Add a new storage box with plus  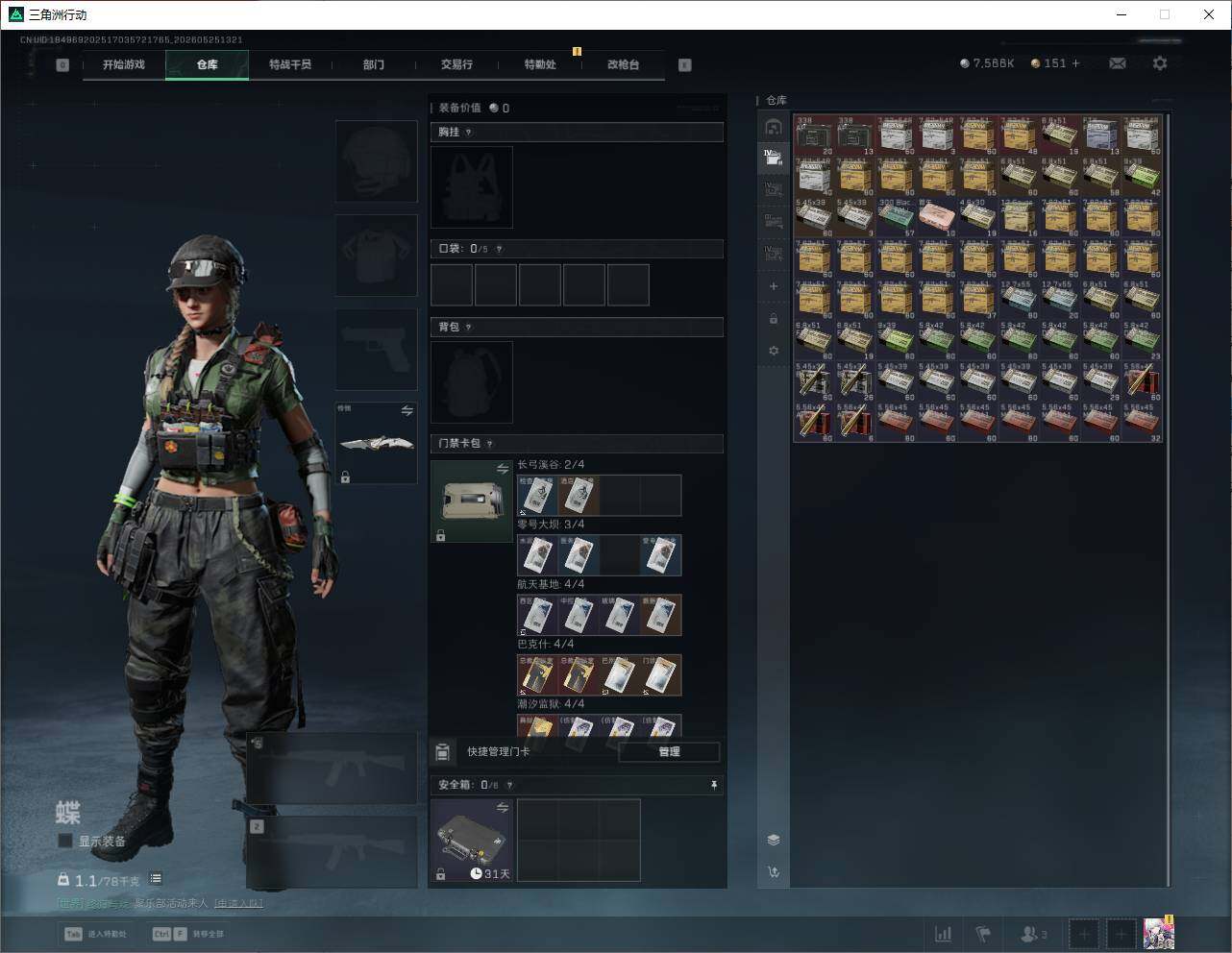coord(774,286)
